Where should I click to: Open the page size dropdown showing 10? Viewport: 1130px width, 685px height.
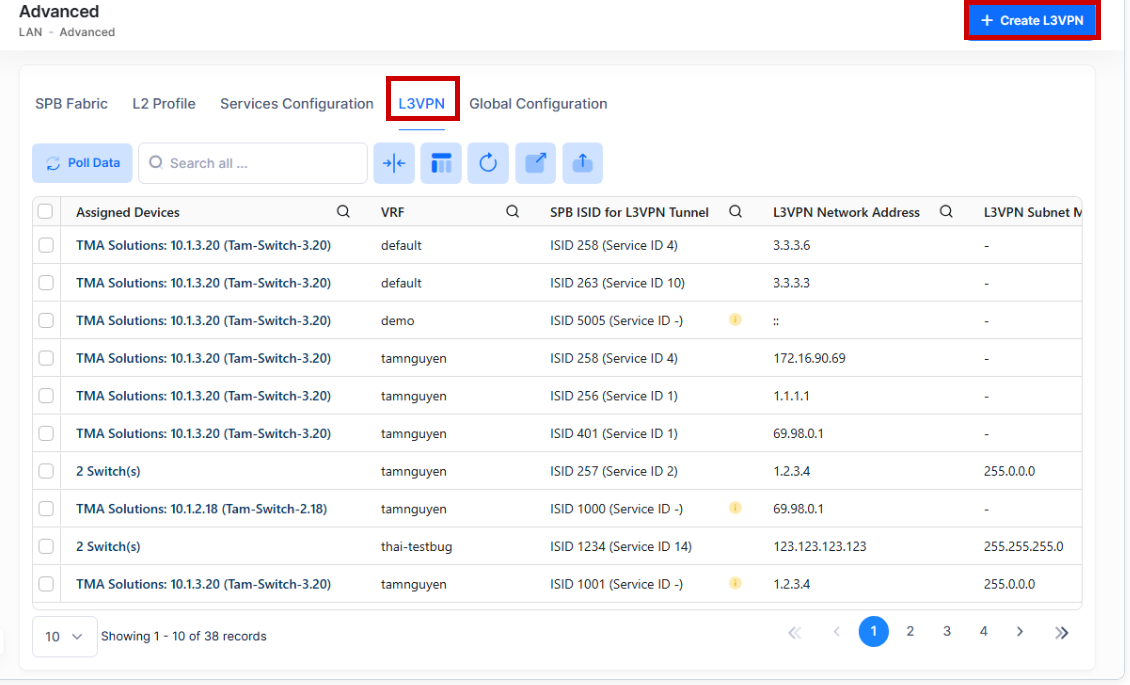65,637
